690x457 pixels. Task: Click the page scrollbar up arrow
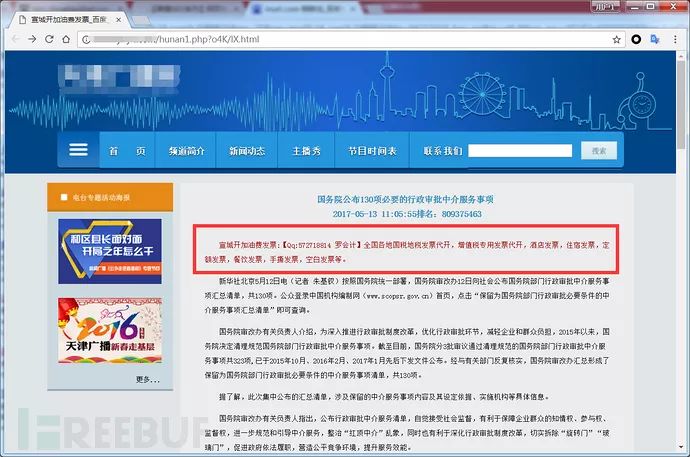[x=681, y=55]
